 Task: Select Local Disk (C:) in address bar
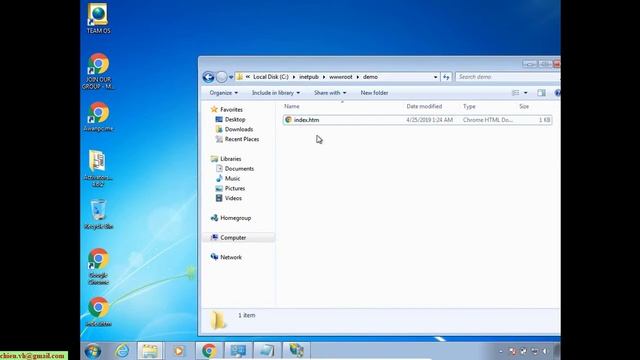271,77
